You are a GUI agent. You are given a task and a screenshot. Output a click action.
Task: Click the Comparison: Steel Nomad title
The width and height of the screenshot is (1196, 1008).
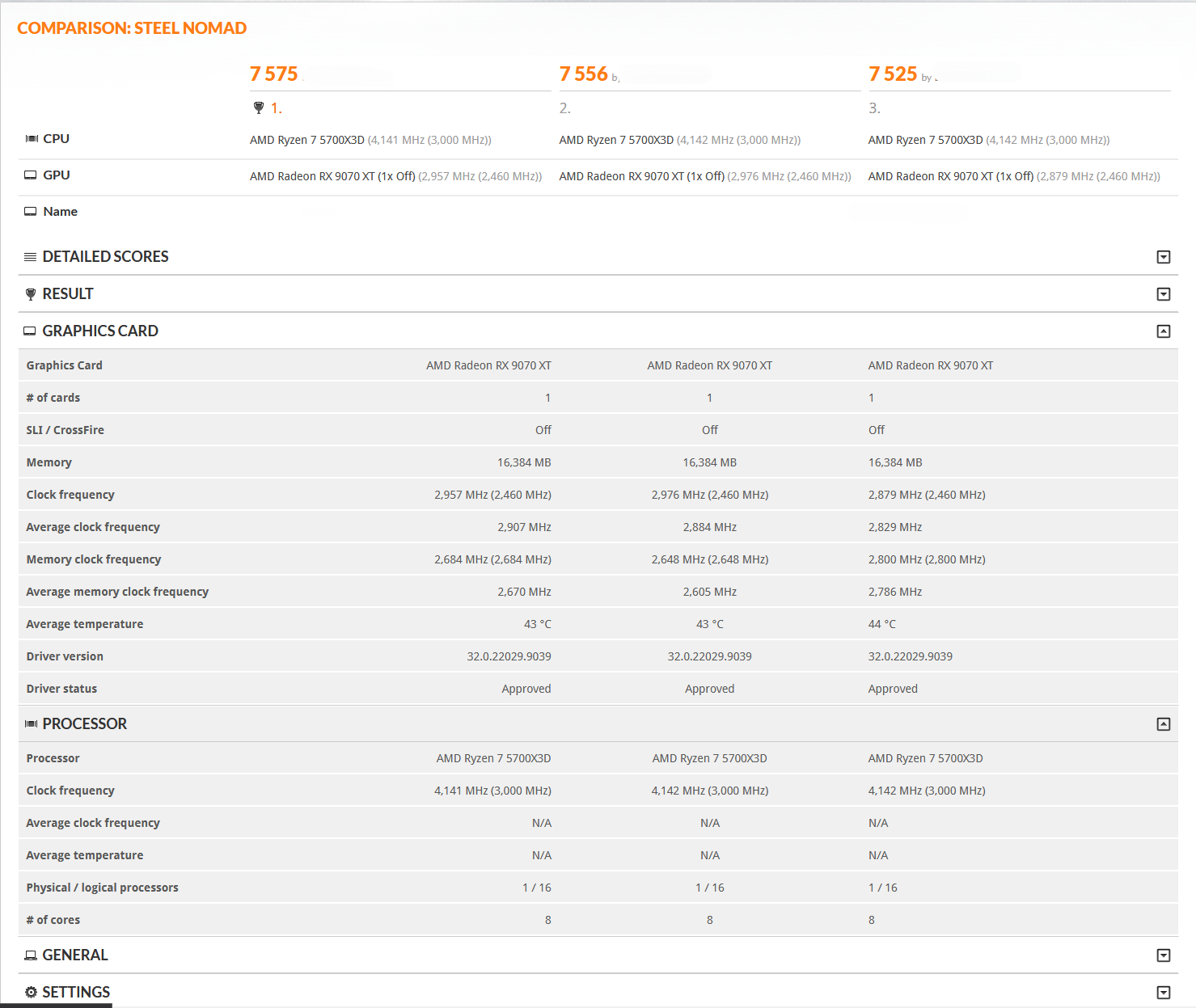[x=132, y=28]
